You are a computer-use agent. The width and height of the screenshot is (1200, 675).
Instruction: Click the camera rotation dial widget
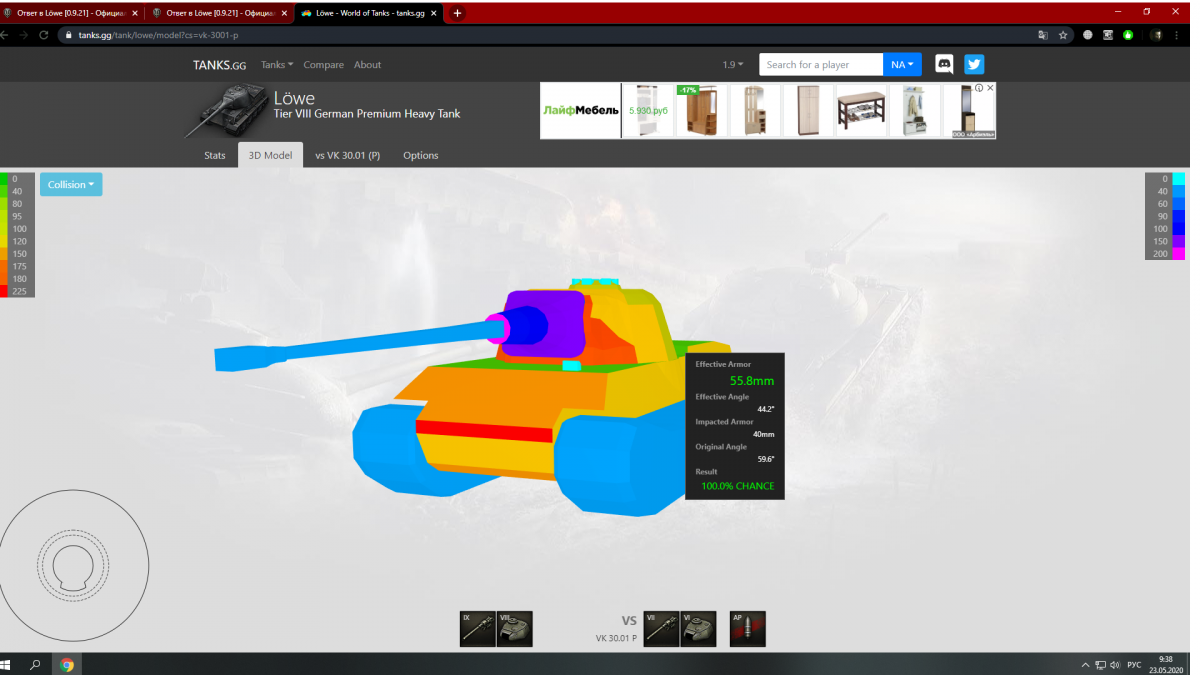coord(74,565)
